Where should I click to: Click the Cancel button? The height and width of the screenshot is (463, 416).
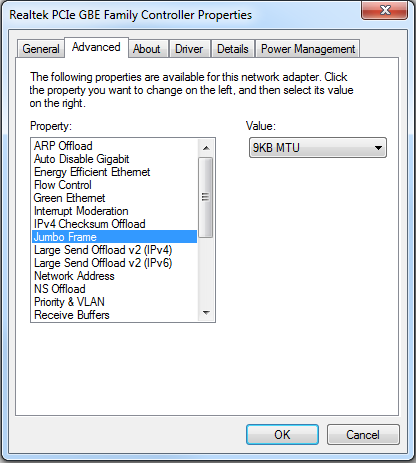(363, 434)
